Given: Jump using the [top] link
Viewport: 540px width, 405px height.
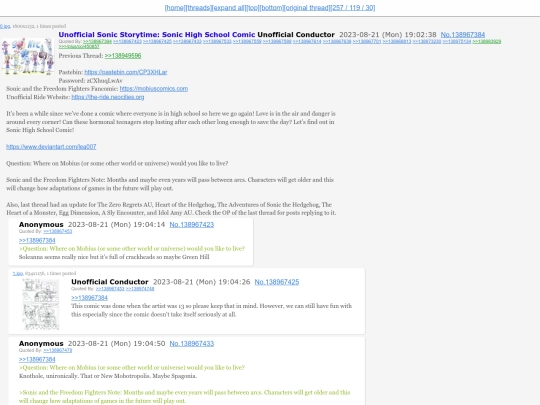Looking at the screenshot, I should (x=253, y=8).
